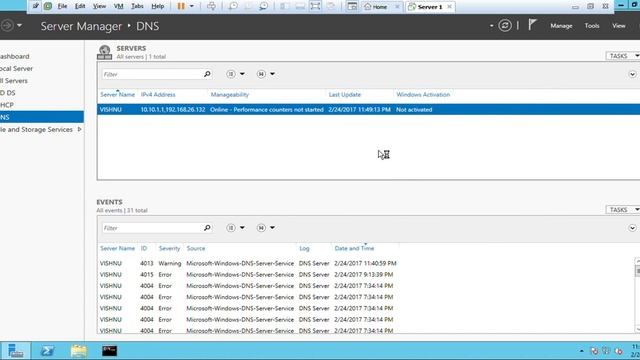Click the Servers filter input field
Image resolution: width=640 pixels, height=360 pixels.
point(152,74)
